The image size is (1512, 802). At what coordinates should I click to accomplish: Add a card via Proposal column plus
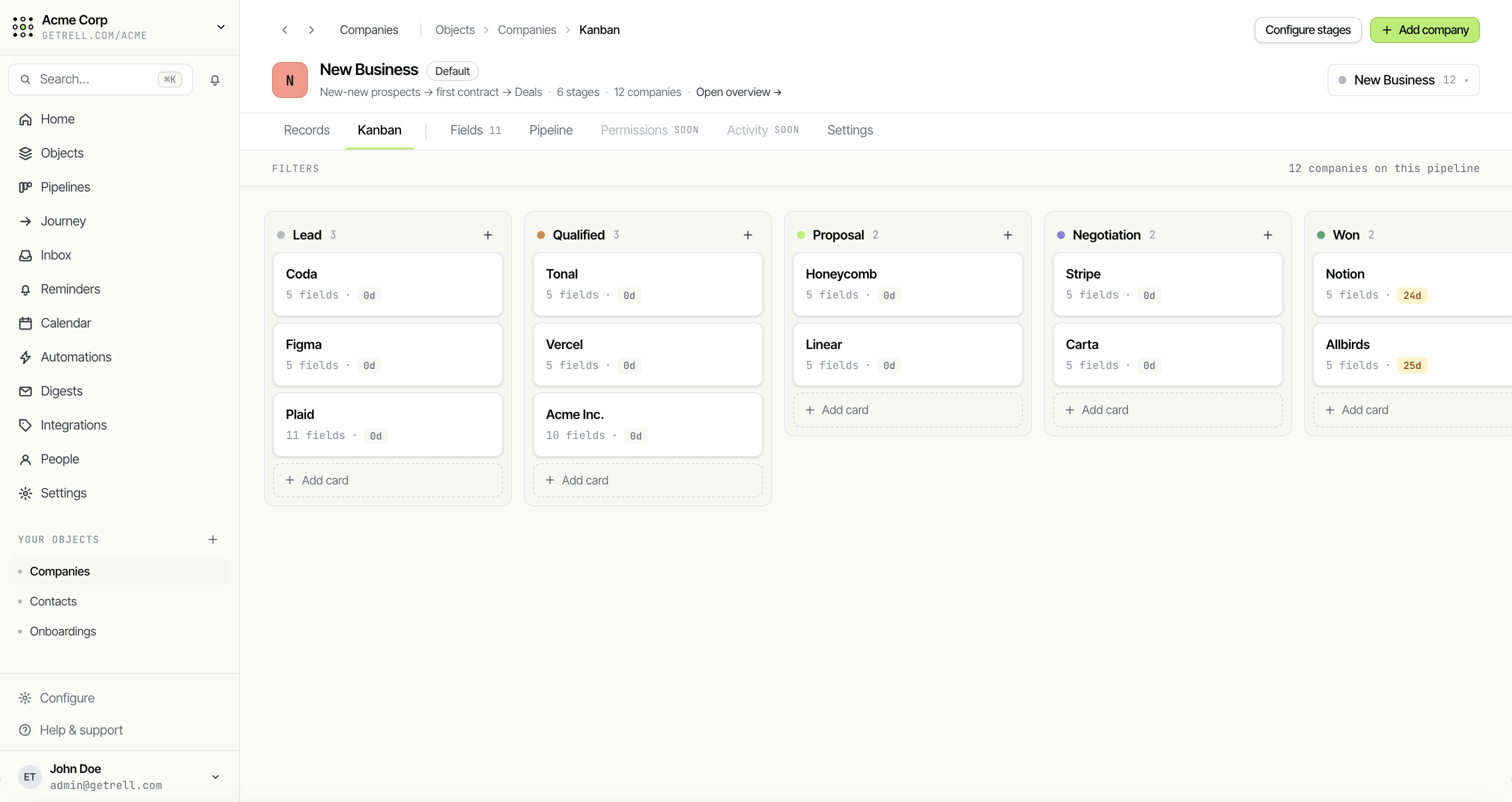[x=1008, y=235]
